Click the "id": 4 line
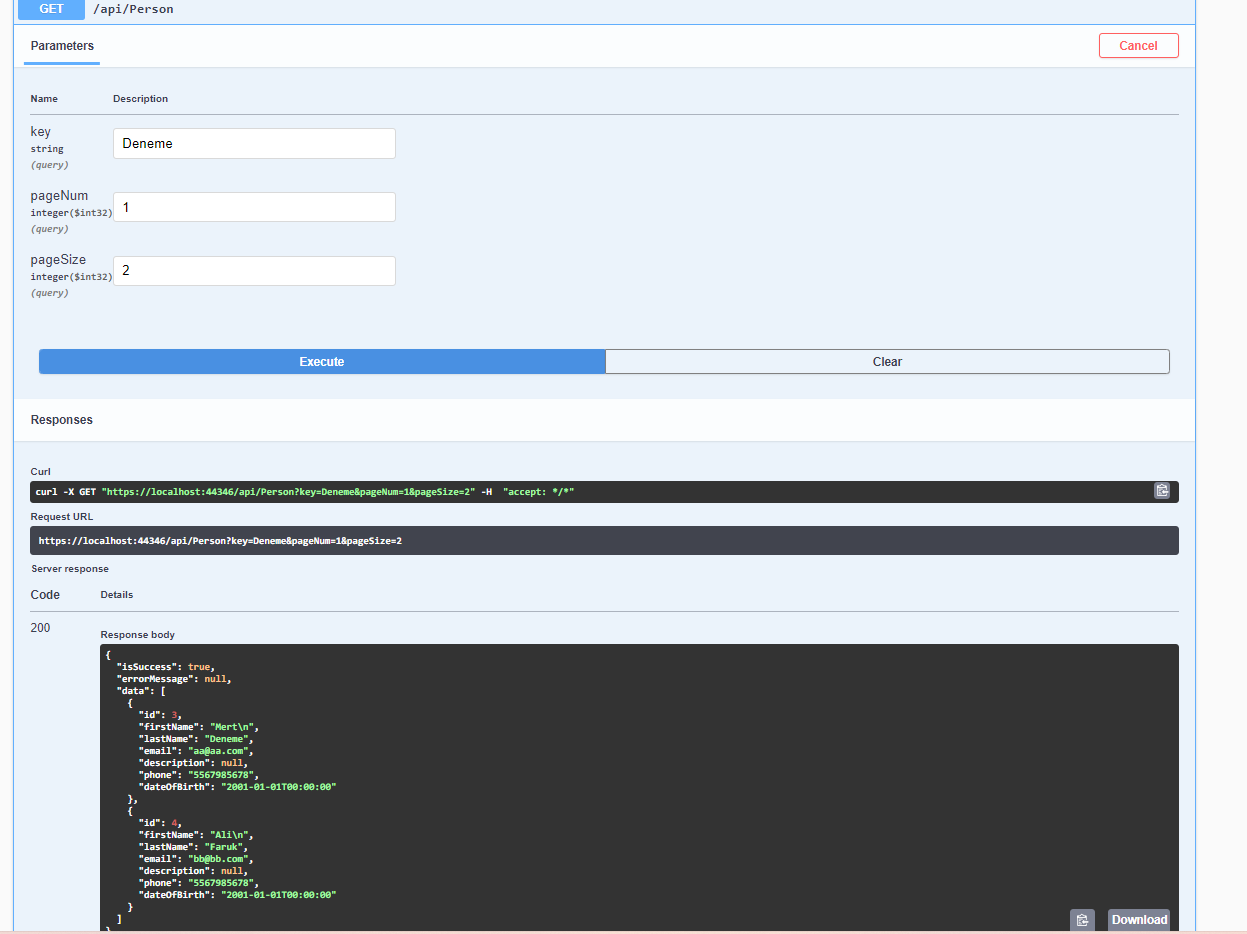1247x934 pixels. [x=160, y=823]
